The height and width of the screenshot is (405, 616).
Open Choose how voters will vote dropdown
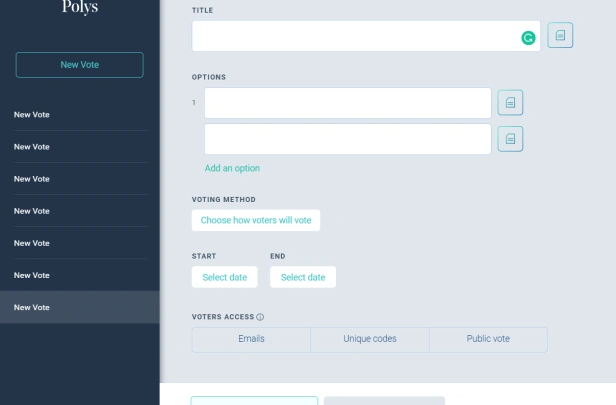coord(256,220)
